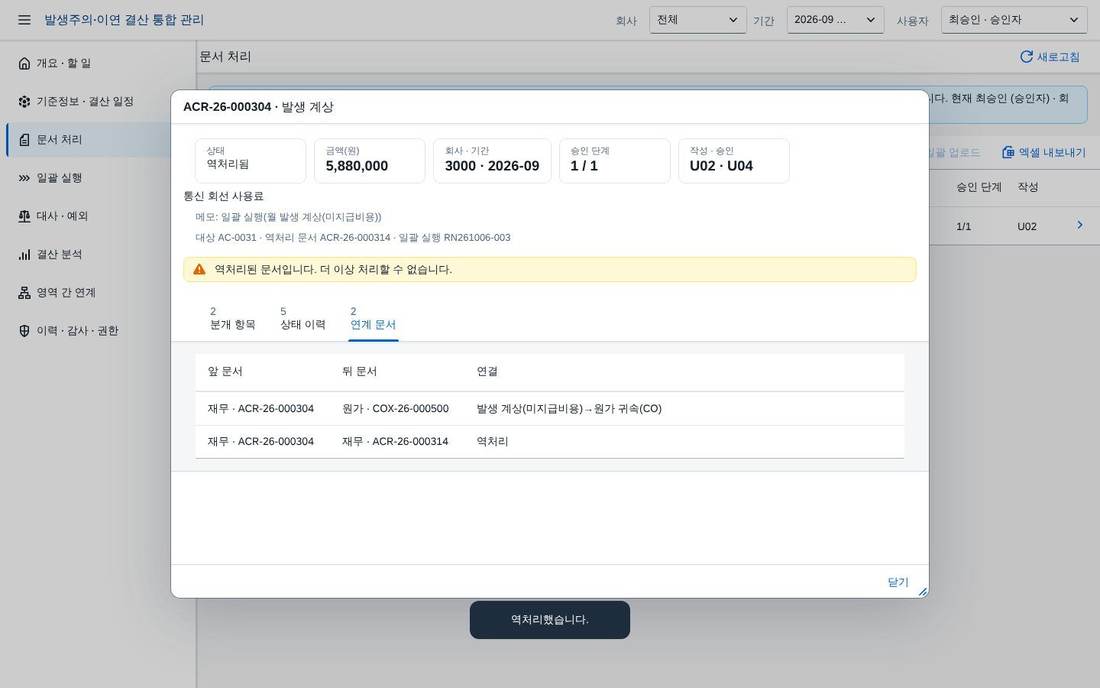The width and height of the screenshot is (1100, 688).
Task: Select the 기준정보 · 결산 일정 gear icon
Action: [25, 102]
